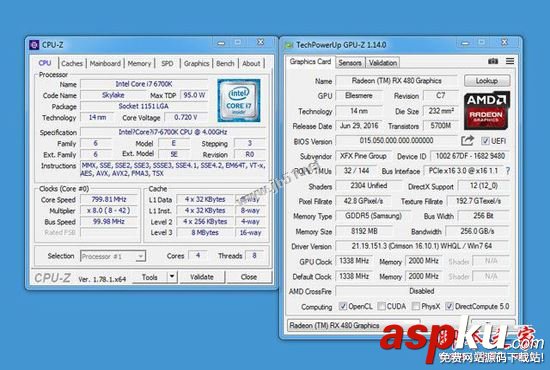550x370 pixels.
Task: Click the AMD CrossFire value 'Disabled'
Action: click(422, 291)
